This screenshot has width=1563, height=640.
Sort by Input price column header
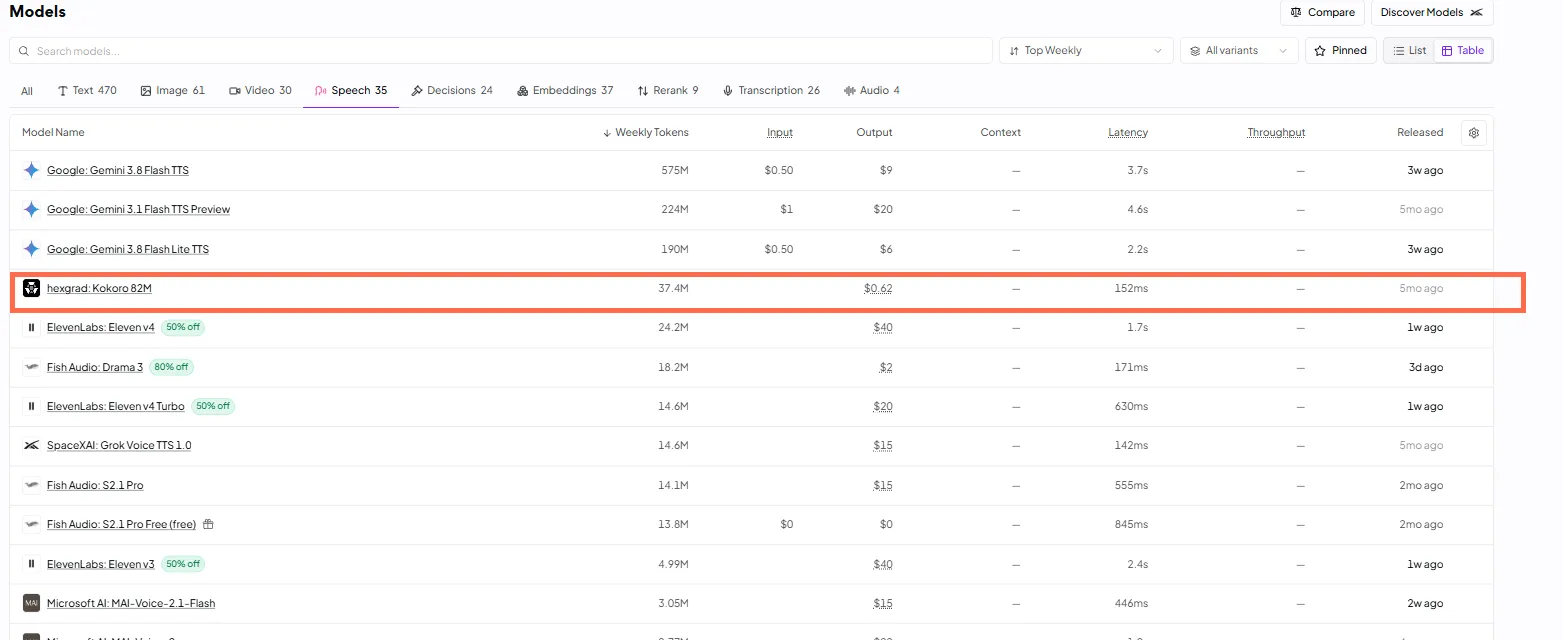780,132
